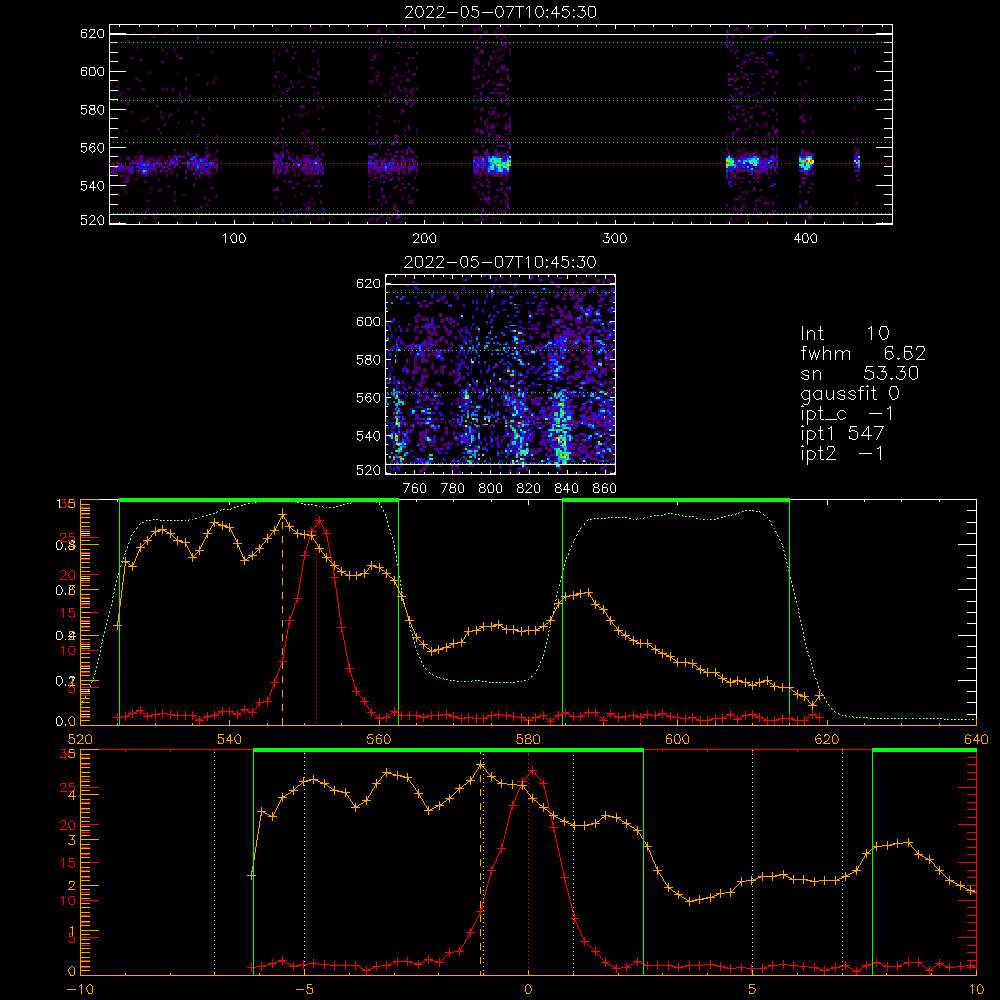Click the 'ipt1 547' readout line
The width and height of the screenshot is (1000, 1000).
[842, 434]
